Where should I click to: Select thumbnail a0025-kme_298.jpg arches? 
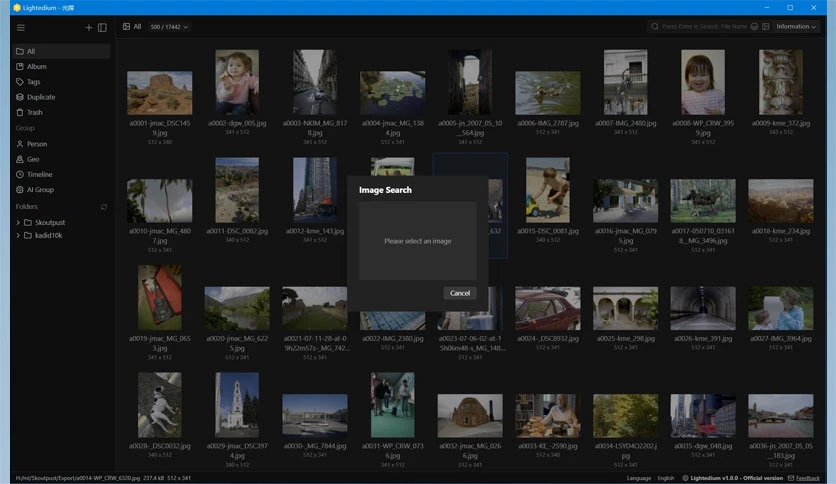pyautogui.click(x=625, y=308)
